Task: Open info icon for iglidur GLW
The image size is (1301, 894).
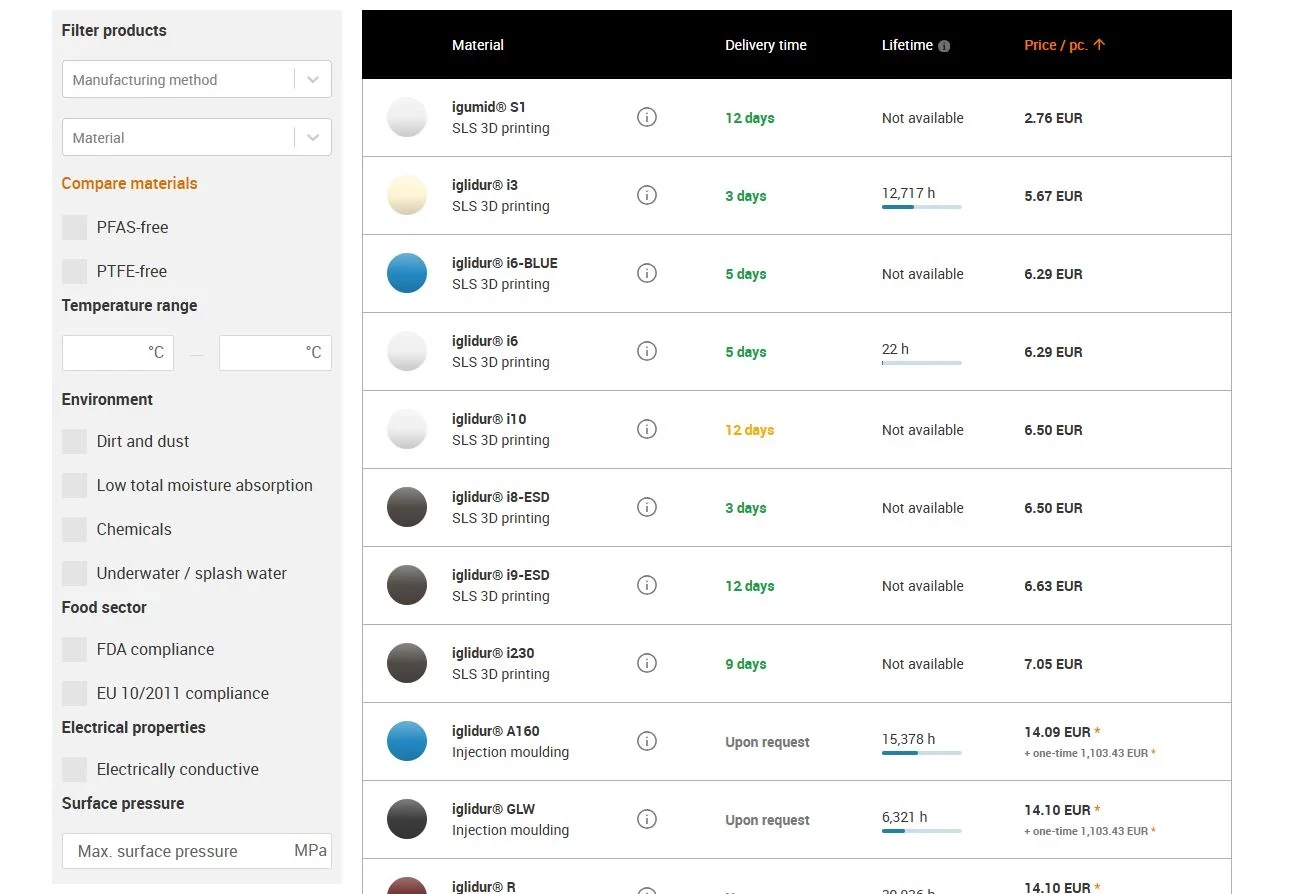Action: pos(647,820)
